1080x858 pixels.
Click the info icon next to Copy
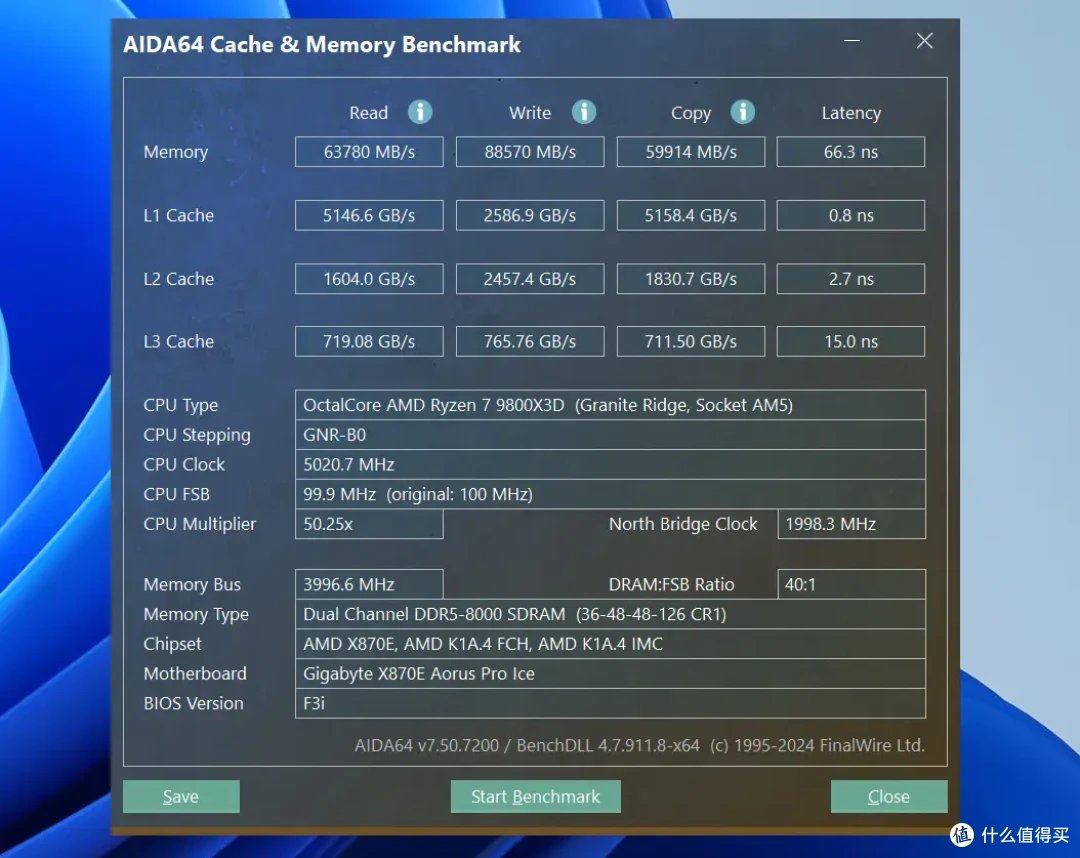(x=742, y=112)
